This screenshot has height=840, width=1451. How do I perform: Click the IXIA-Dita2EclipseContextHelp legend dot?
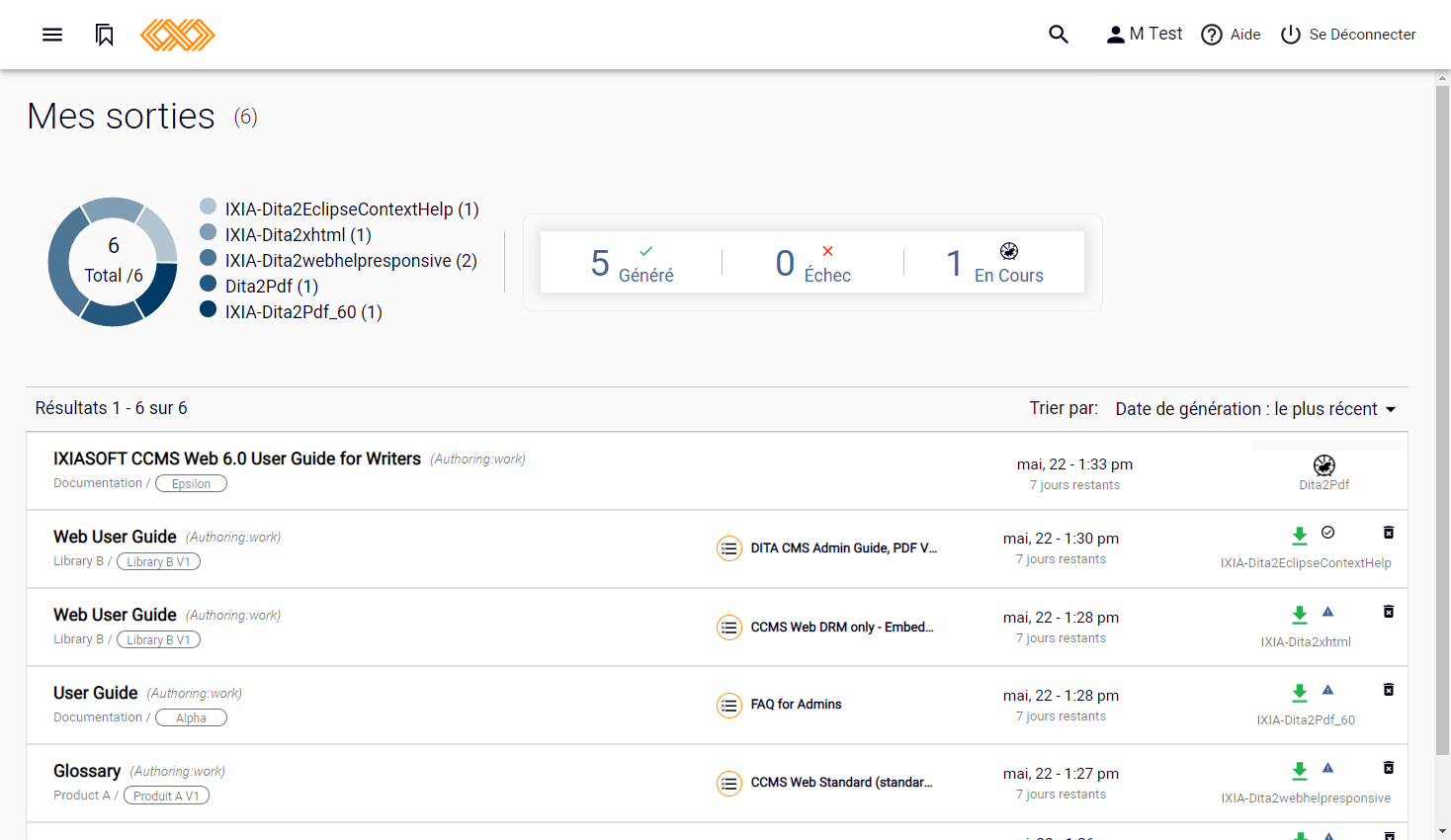pos(209,207)
